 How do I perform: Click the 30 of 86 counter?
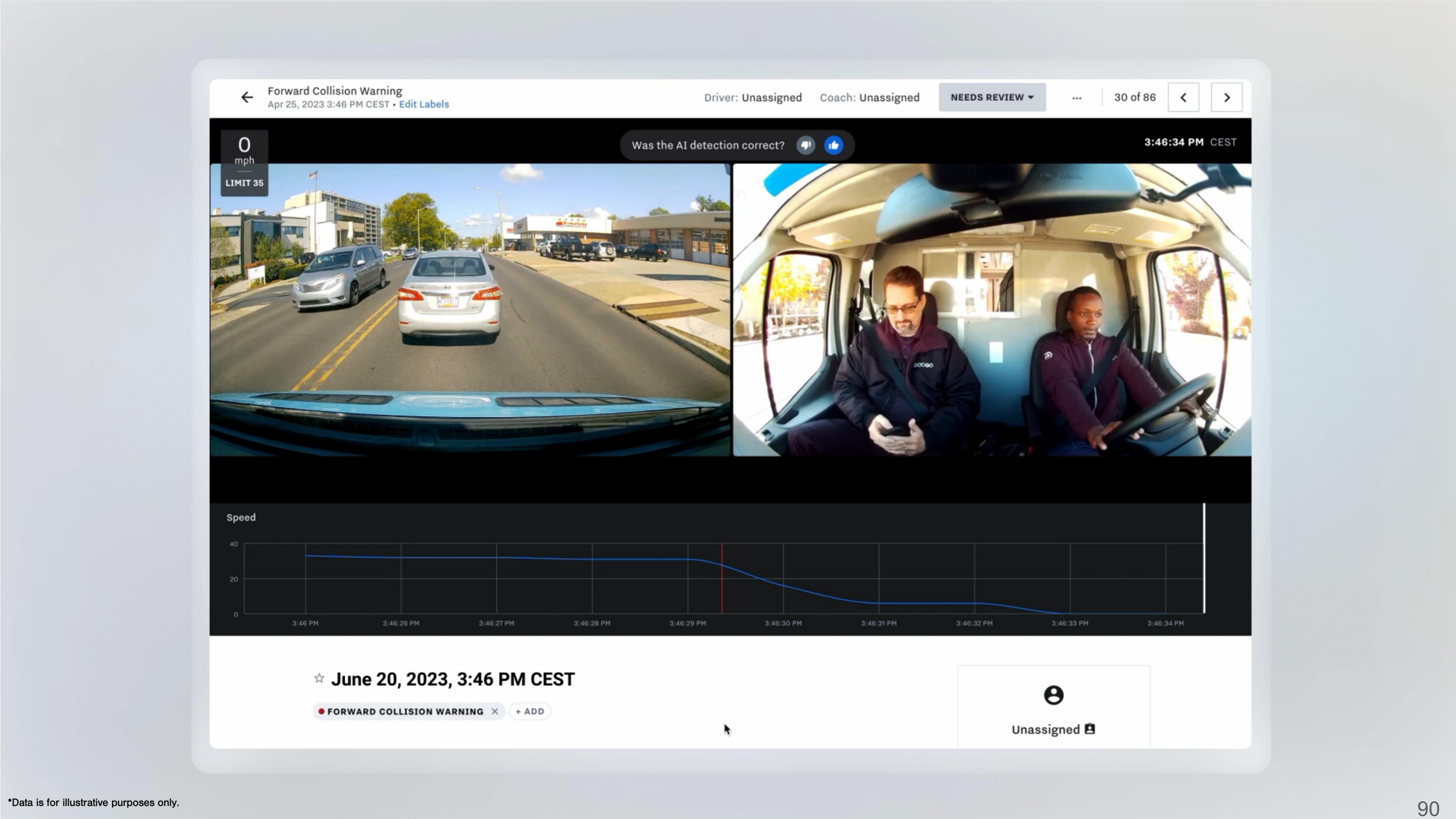[x=1134, y=97]
